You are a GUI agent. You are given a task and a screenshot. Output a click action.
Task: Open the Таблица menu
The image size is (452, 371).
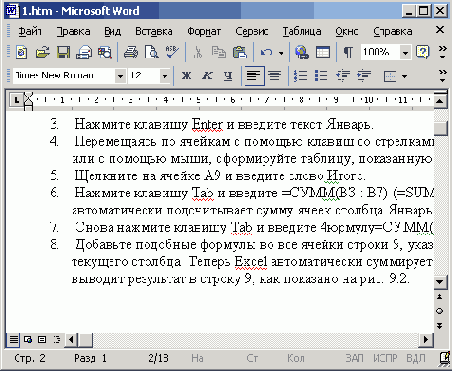click(302, 31)
